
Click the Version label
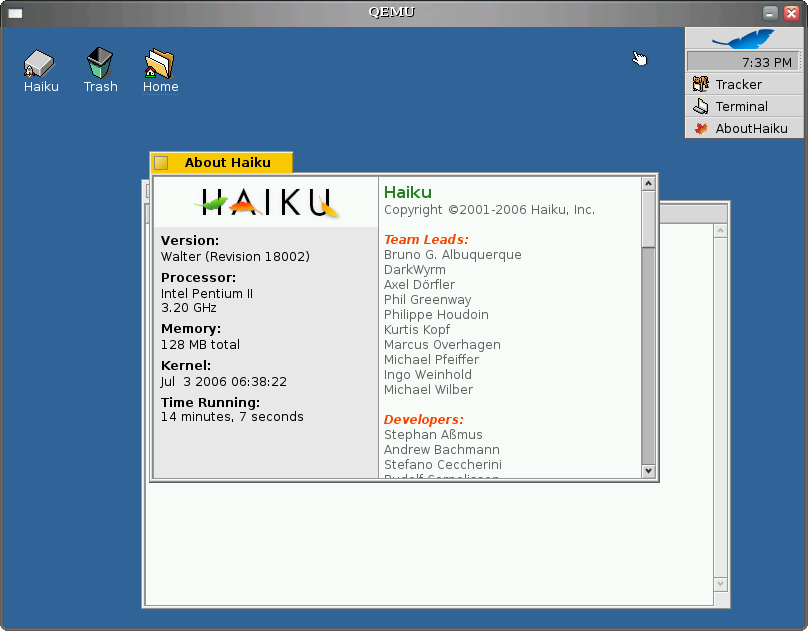(x=190, y=241)
